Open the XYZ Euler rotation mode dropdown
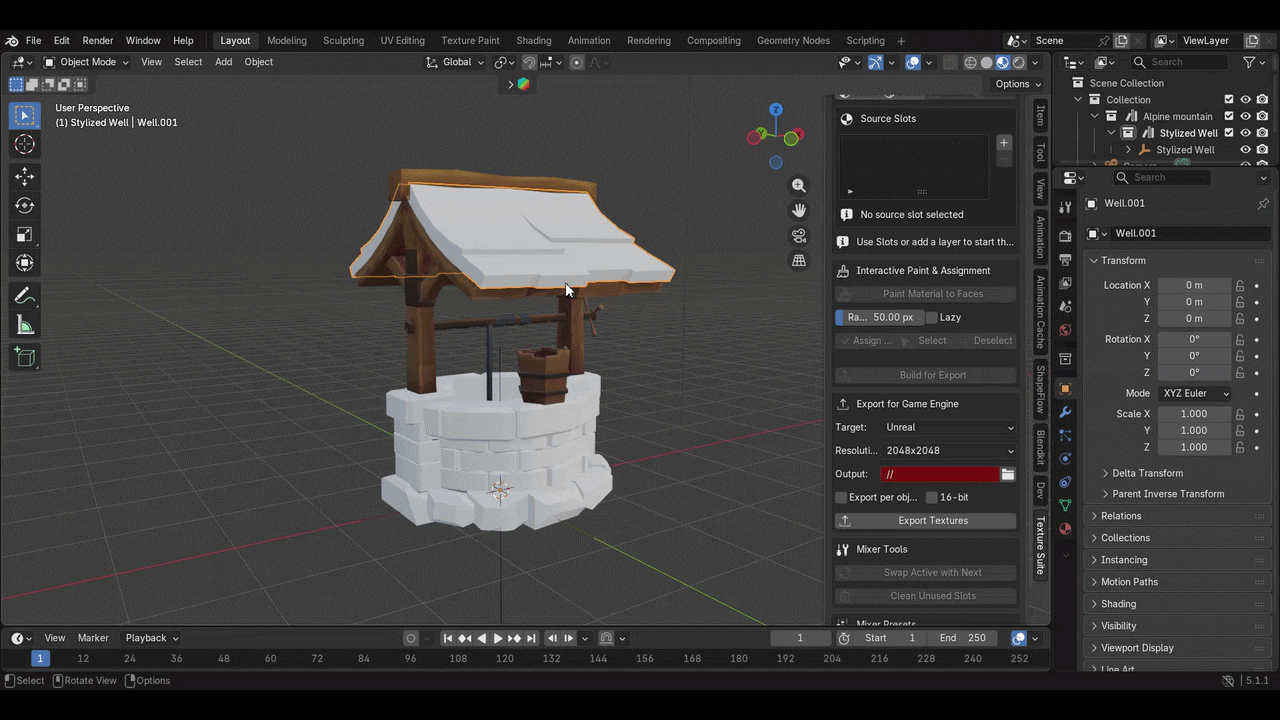This screenshot has height=720, width=1280. tap(1195, 393)
